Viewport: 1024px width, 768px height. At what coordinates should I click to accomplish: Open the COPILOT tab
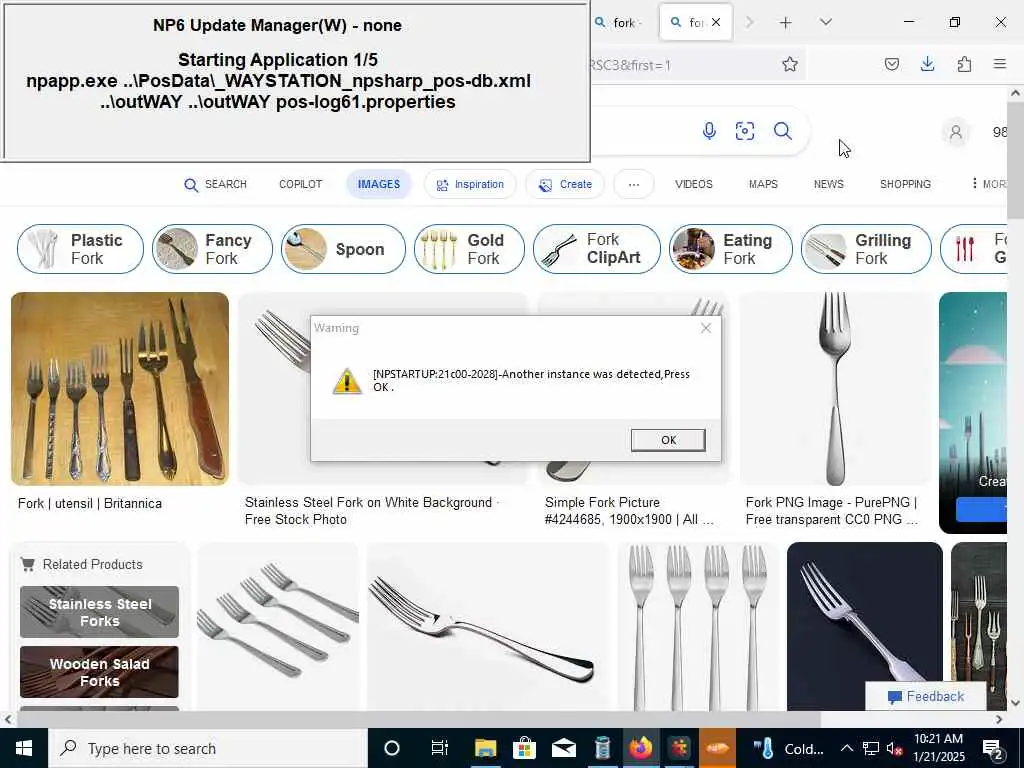pyautogui.click(x=300, y=185)
